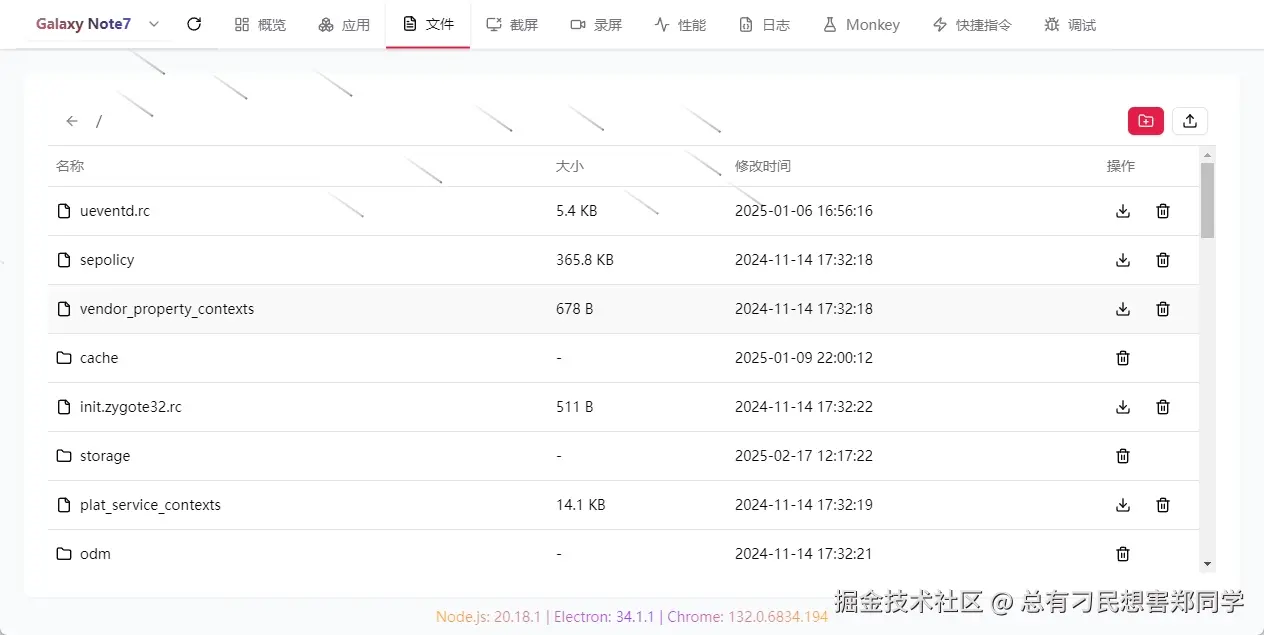Viewport: 1264px width, 635px height.
Task: Open the 应用 tab
Action: (344, 24)
